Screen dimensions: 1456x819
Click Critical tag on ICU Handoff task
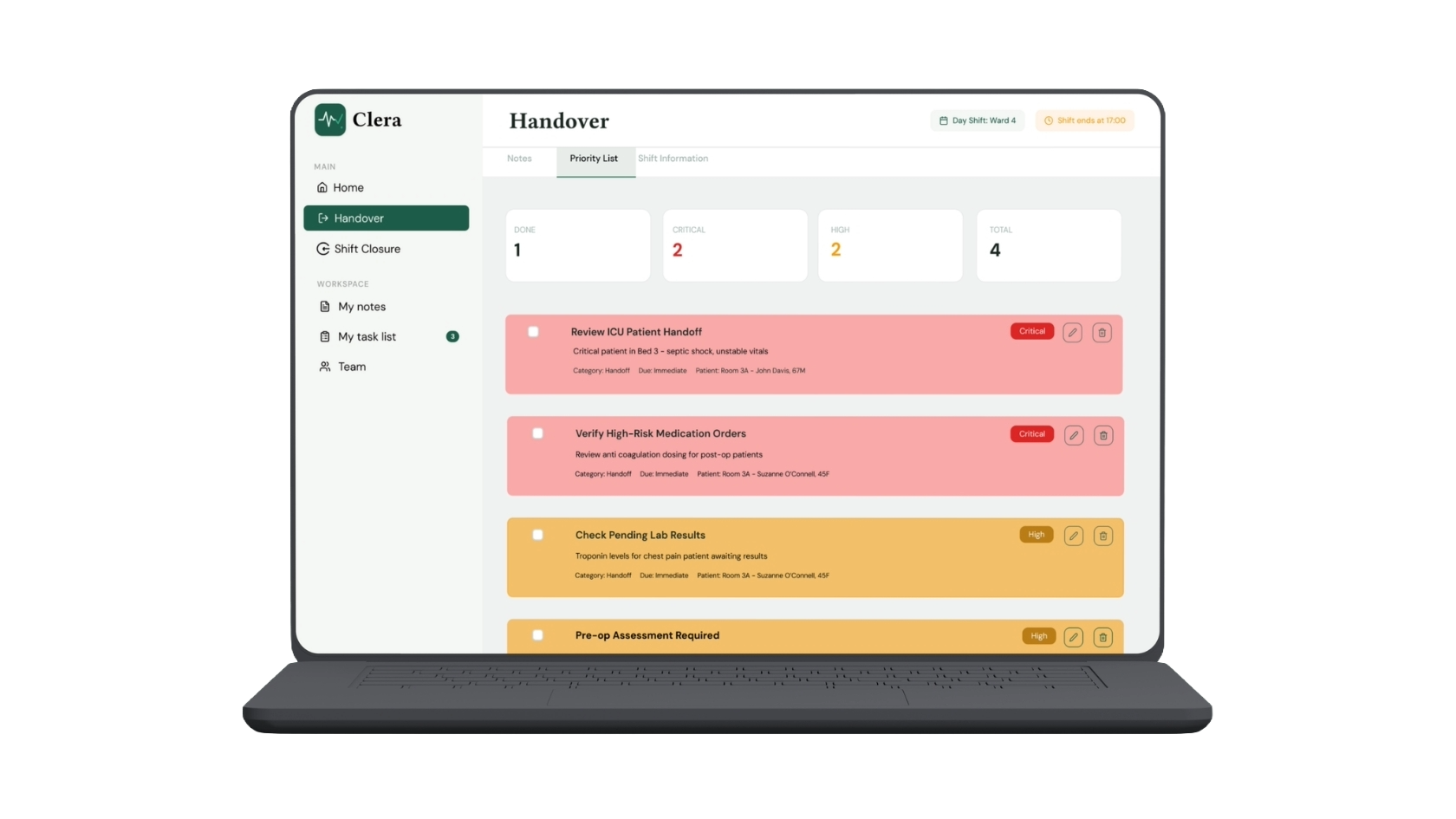pyautogui.click(x=1032, y=331)
